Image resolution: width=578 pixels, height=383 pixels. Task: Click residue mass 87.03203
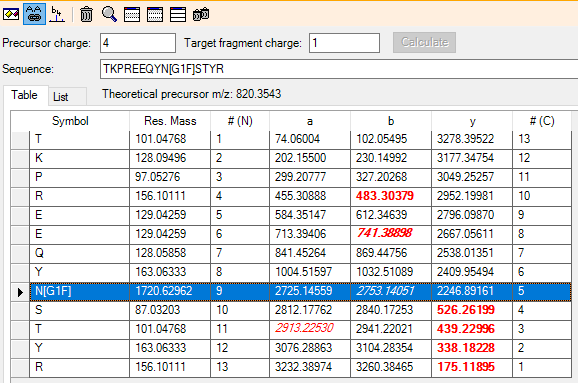pyautogui.click(x=170, y=310)
